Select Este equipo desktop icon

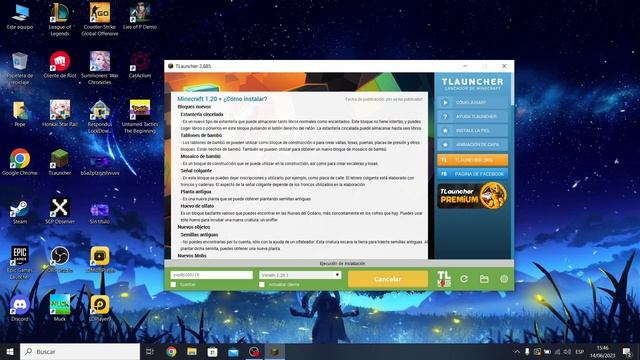point(20,16)
